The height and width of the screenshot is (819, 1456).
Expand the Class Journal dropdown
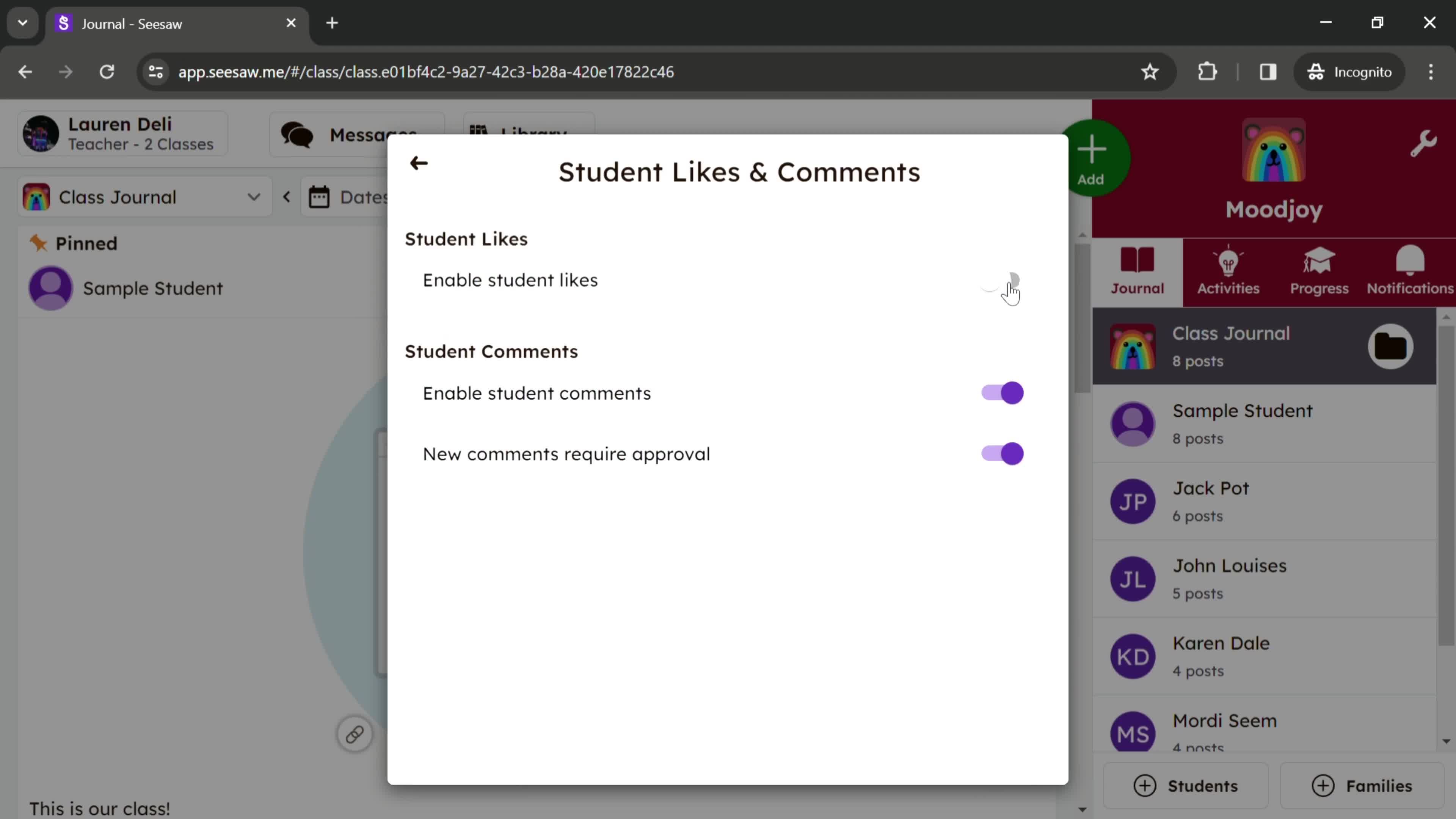(256, 197)
